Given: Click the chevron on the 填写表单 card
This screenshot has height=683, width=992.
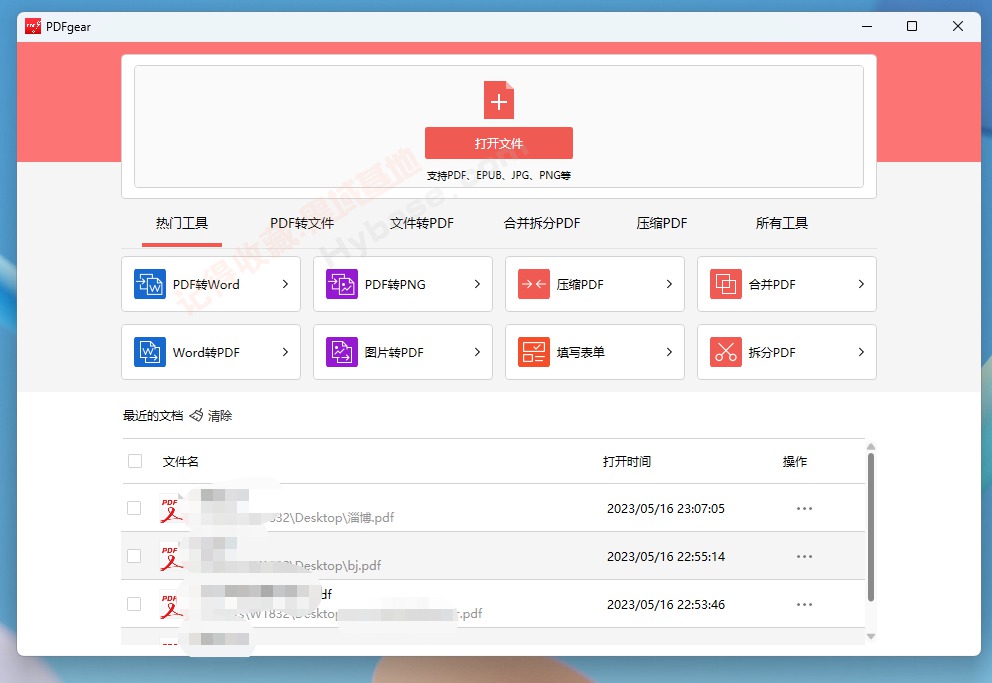Looking at the screenshot, I should (669, 352).
